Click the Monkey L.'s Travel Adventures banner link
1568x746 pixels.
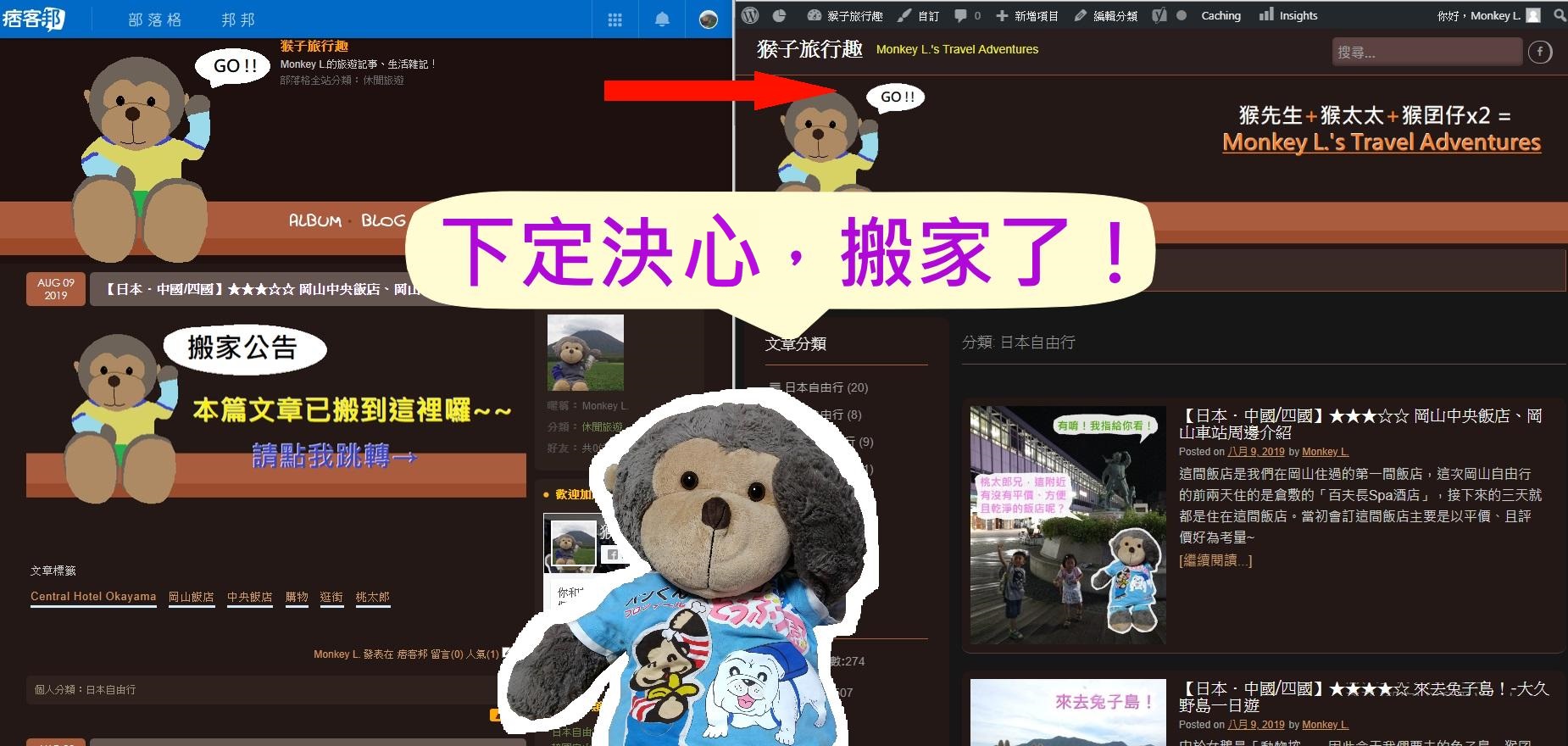click(x=1382, y=142)
